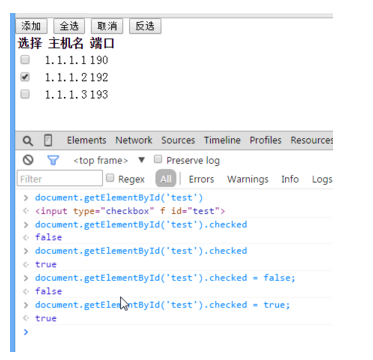Clear the console with the ban icon
The image size is (373, 360).
[x=28, y=160]
